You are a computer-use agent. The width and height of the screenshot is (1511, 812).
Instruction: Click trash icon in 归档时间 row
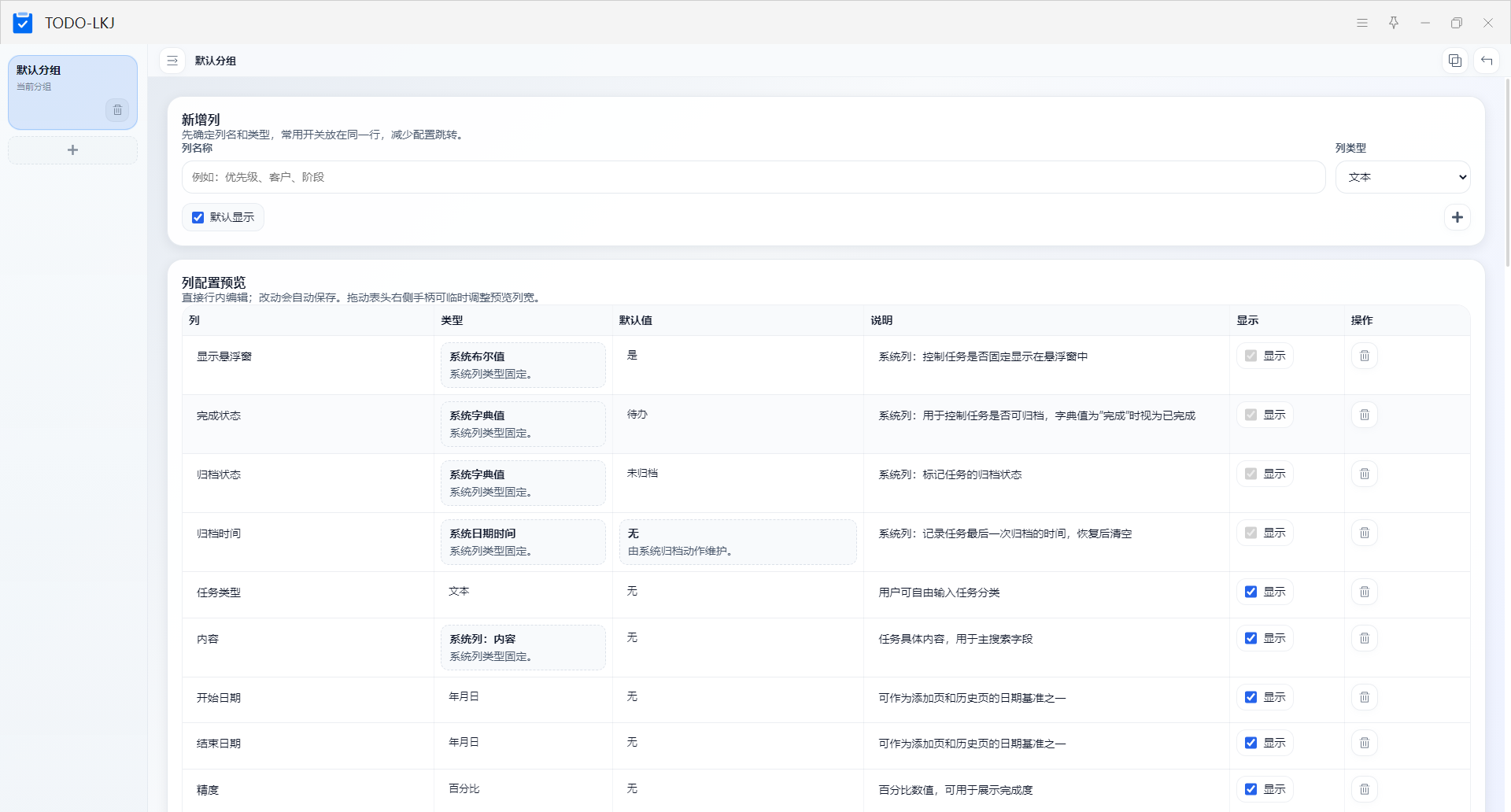(1365, 533)
